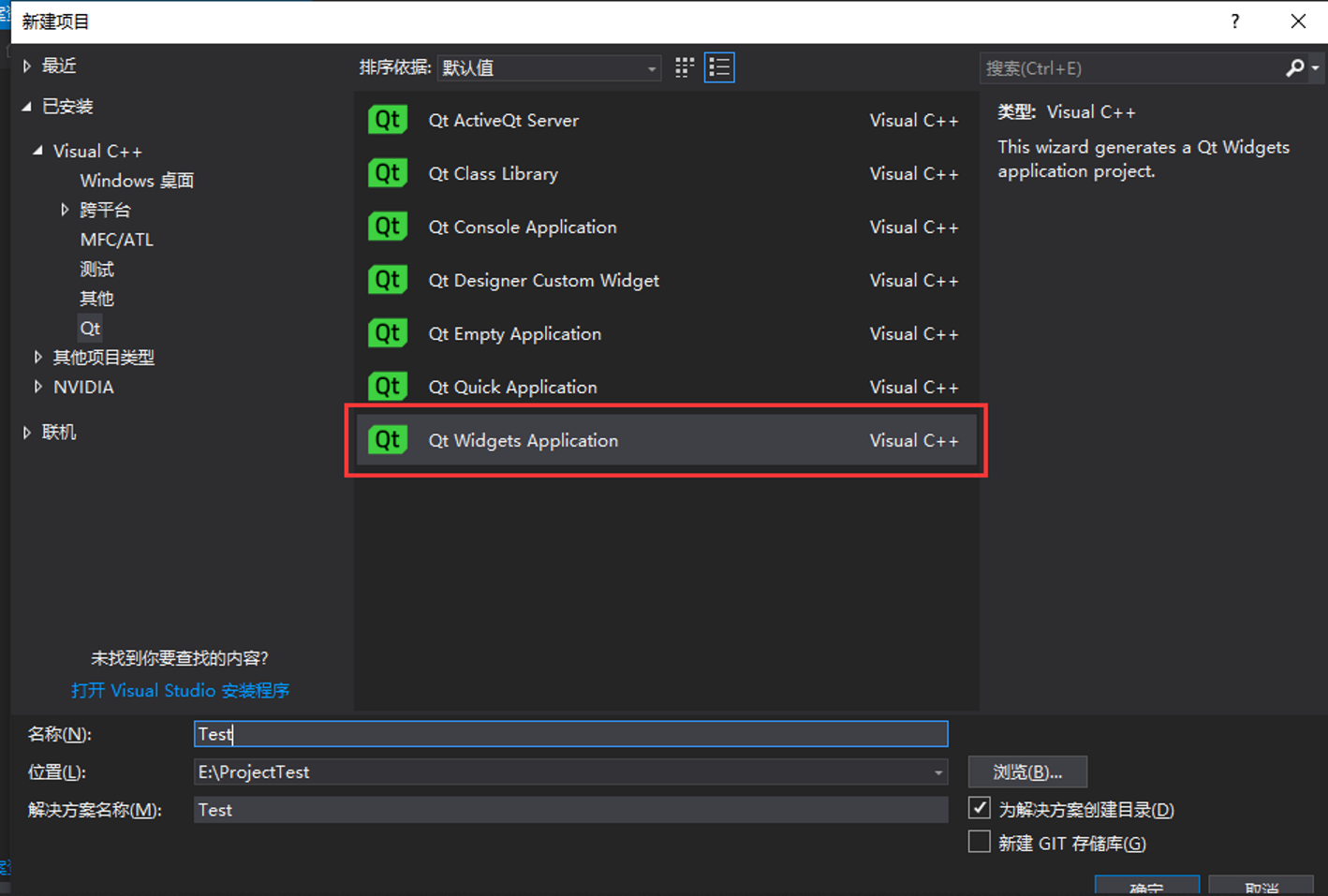
Task: Select the Qt Empty Application template
Action: [666, 333]
